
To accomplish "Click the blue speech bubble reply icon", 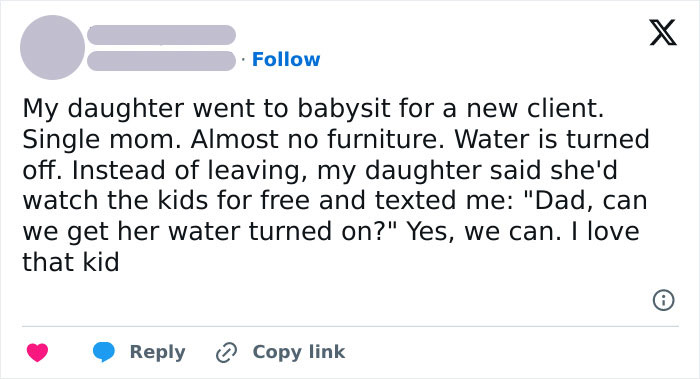I will click(104, 352).
